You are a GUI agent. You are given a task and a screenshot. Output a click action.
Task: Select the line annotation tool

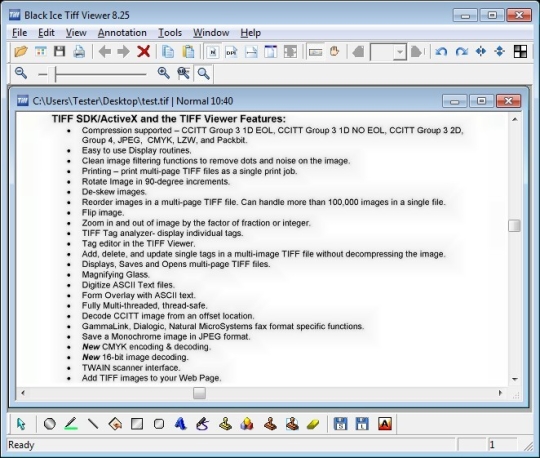click(x=93, y=424)
